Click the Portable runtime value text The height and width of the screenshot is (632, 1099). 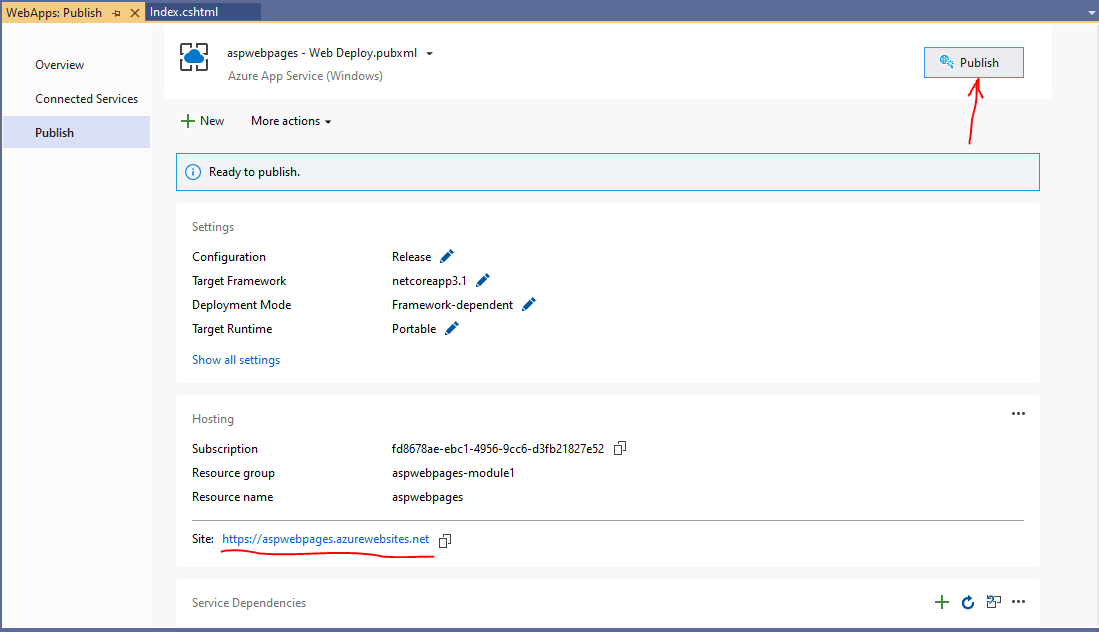[414, 329]
